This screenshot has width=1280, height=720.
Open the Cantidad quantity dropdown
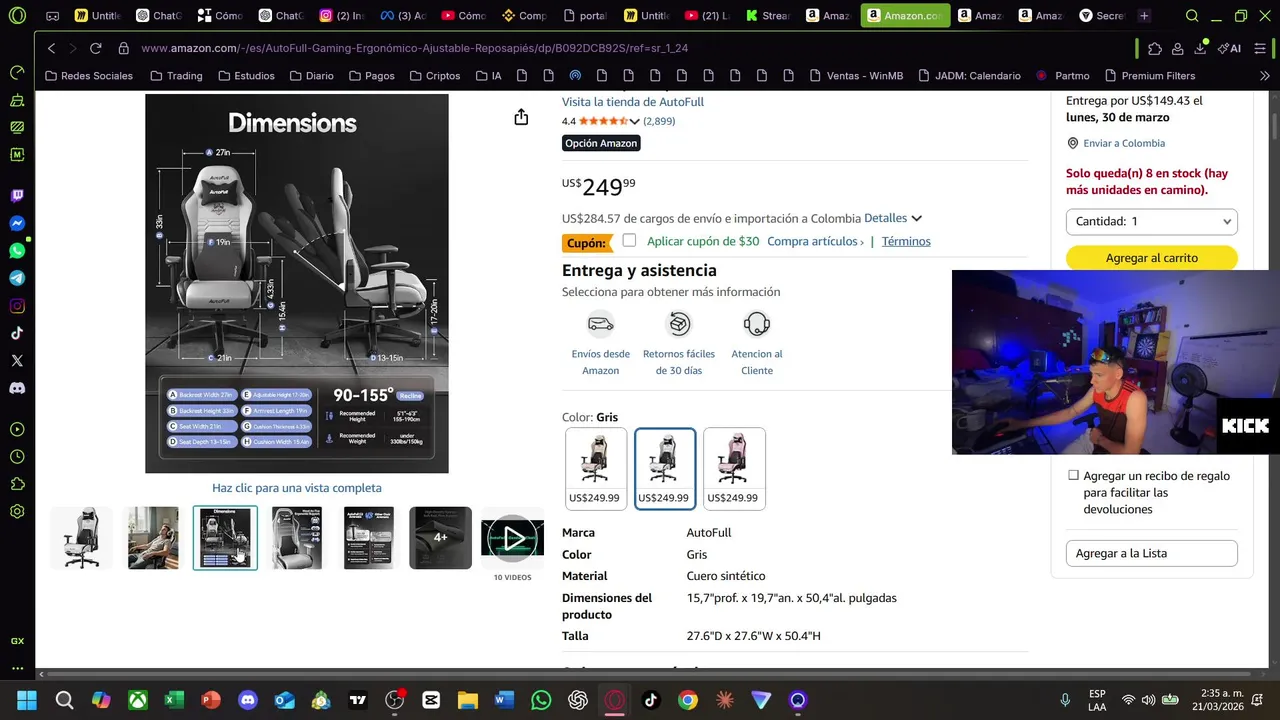coord(1151,221)
